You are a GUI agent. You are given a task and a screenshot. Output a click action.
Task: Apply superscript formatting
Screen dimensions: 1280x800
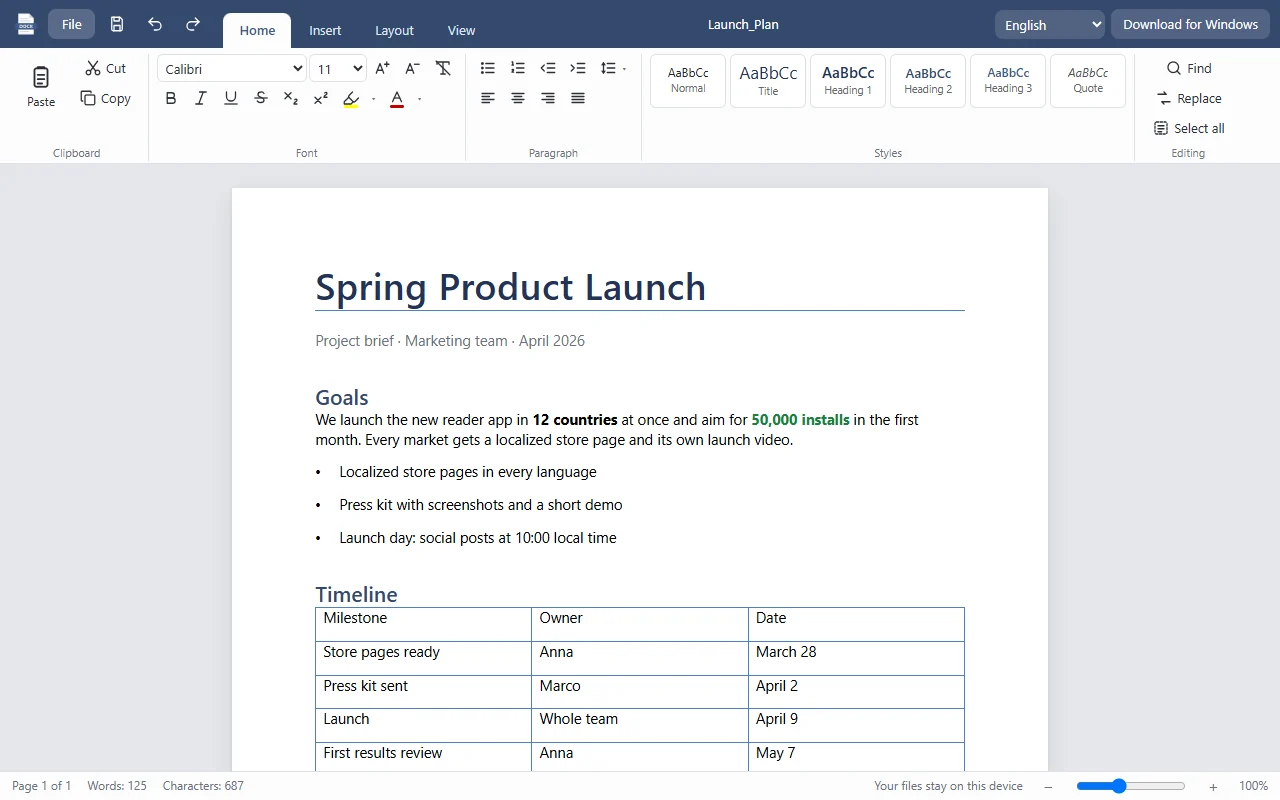(321, 98)
